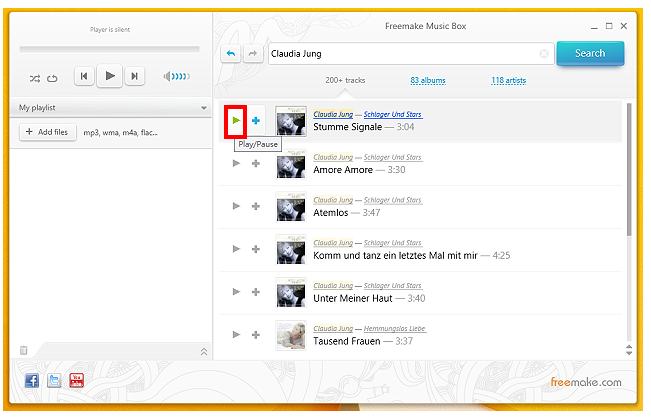Image resolution: width=651 pixels, height=417 pixels.
Task: Open Stumme Signale album cover thumbnail
Action: (x=291, y=121)
